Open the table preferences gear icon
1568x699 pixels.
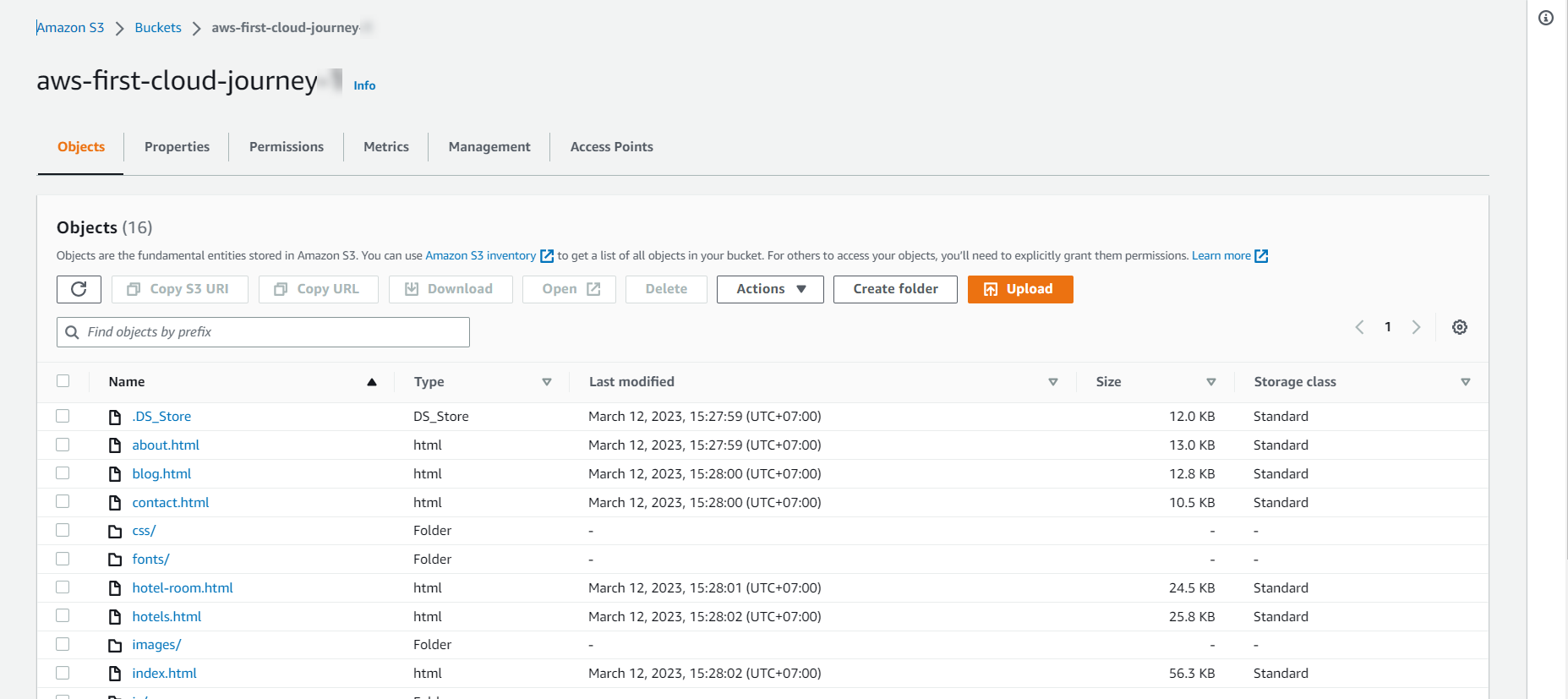(1460, 327)
